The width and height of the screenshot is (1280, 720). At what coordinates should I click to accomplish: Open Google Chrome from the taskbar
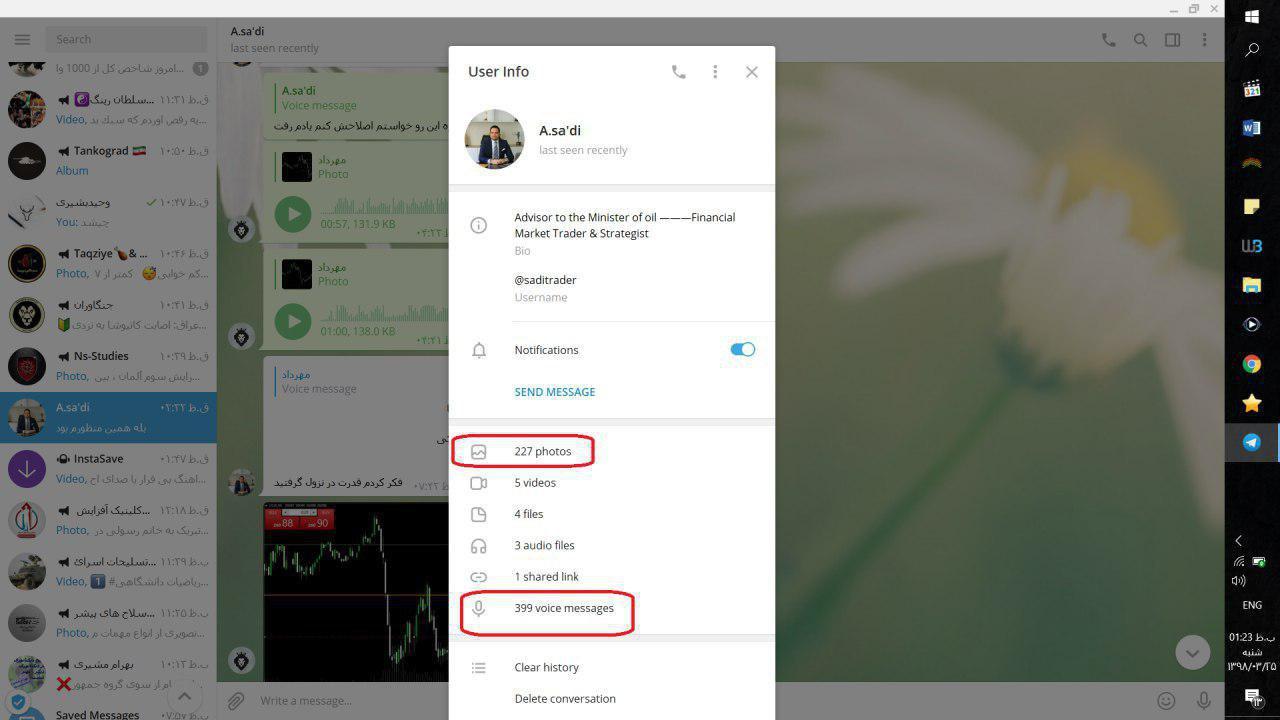1251,364
